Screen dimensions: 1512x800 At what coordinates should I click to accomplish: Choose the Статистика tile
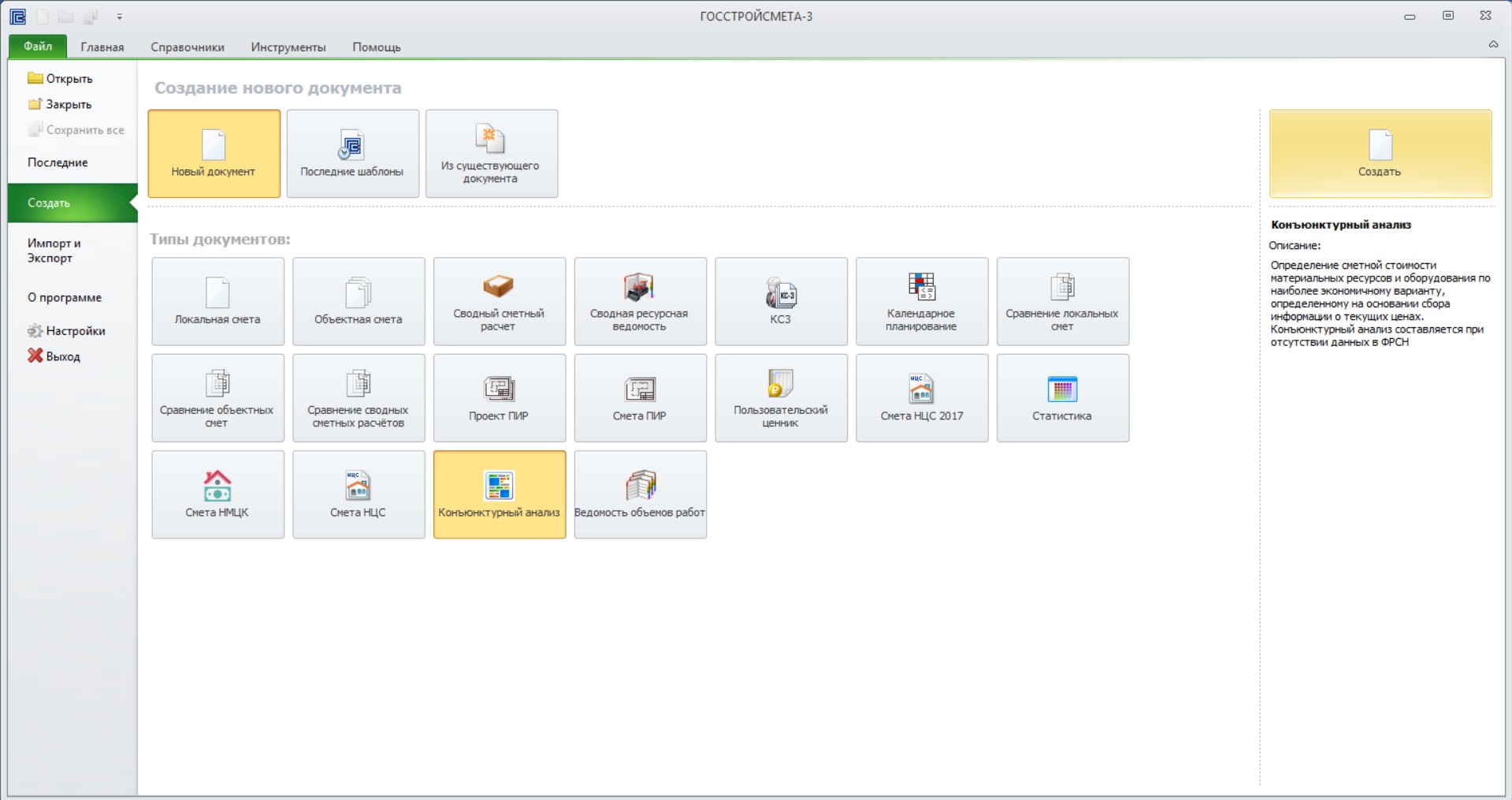pos(1063,397)
